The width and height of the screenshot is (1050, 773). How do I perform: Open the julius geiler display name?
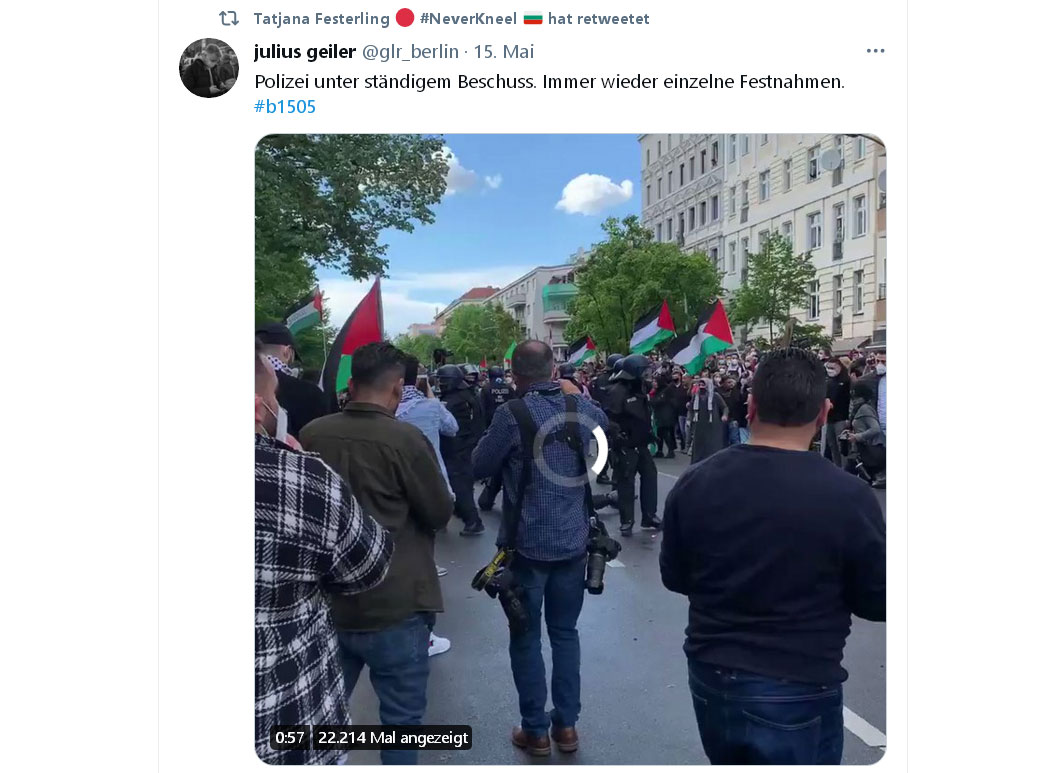pyautogui.click(x=305, y=52)
